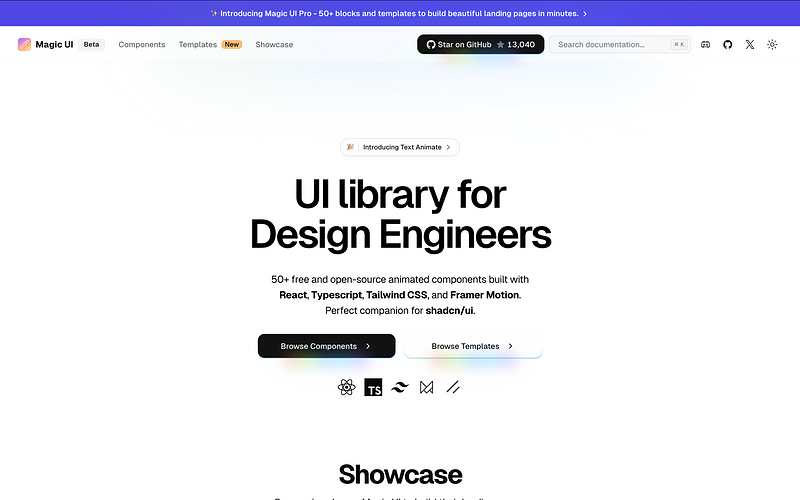Focus the Search documentation field
The image size is (800, 500).
click(620, 44)
